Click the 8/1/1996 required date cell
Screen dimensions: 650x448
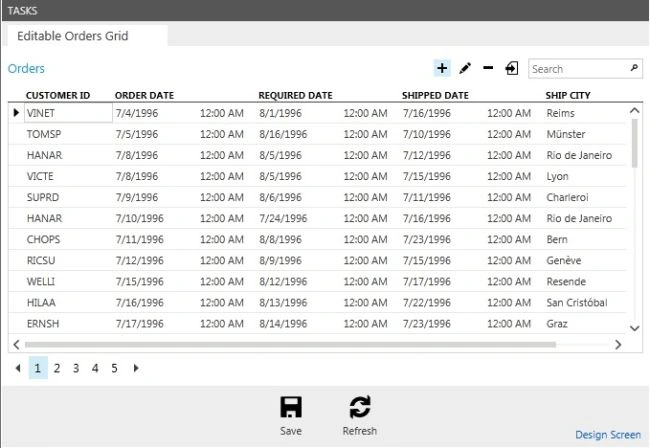point(280,113)
